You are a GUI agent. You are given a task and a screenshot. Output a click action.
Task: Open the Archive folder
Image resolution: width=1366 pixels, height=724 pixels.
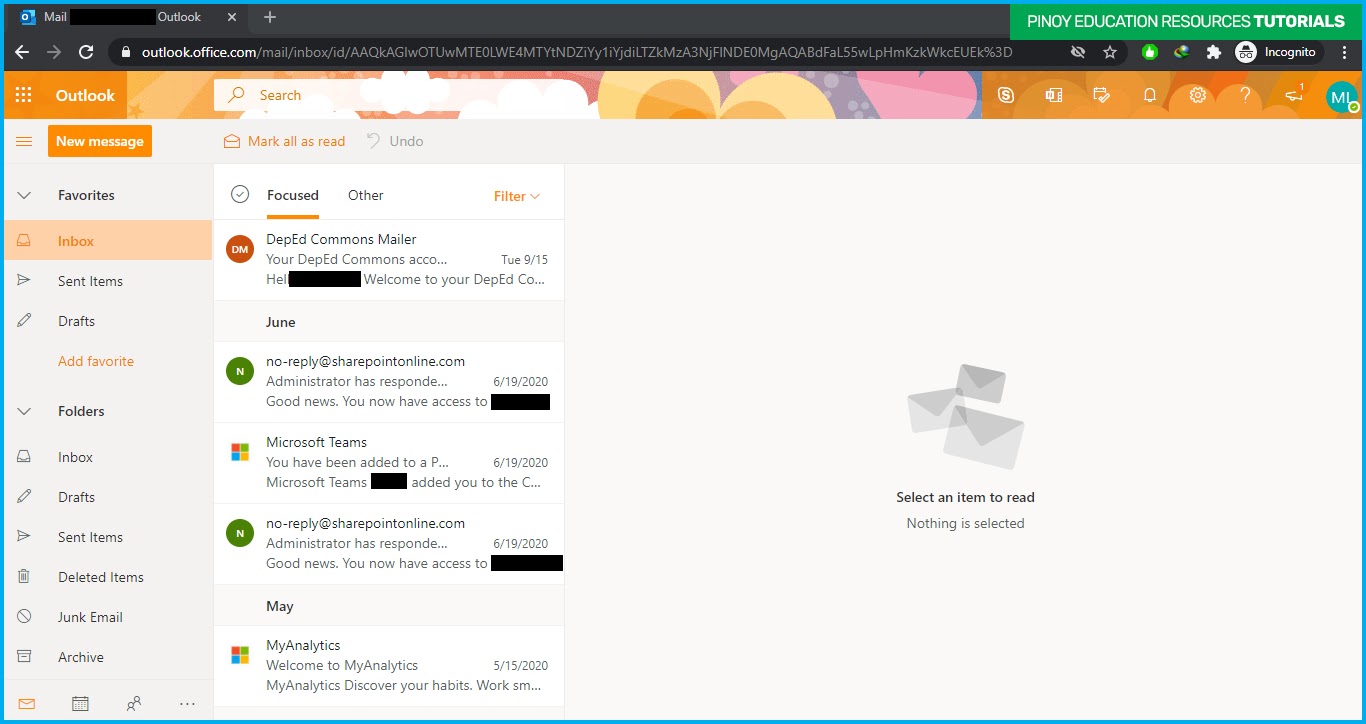pos(108,657)
